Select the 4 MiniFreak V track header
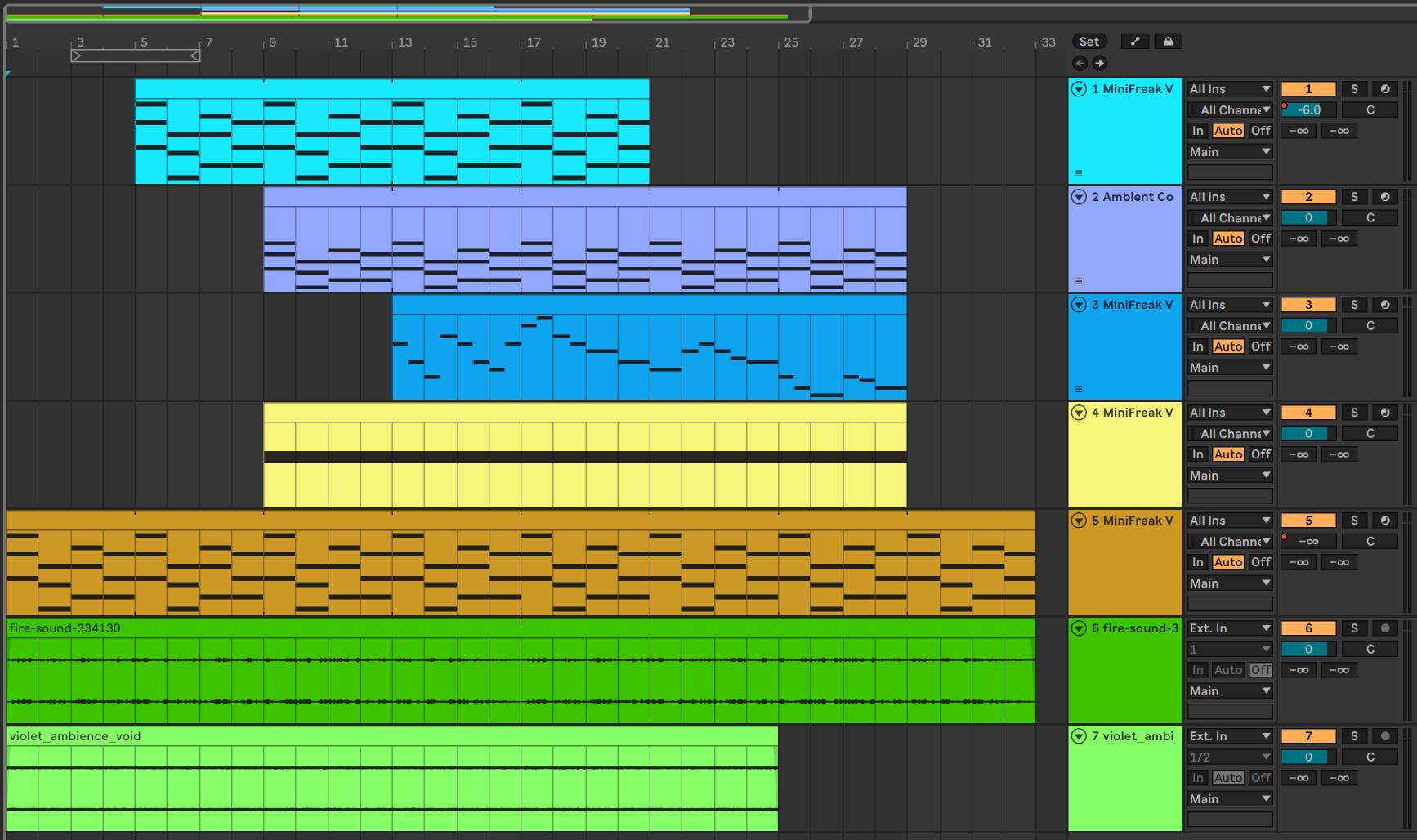Image resolution: width=1417 pixels, height=840 pixels. 1126,455
